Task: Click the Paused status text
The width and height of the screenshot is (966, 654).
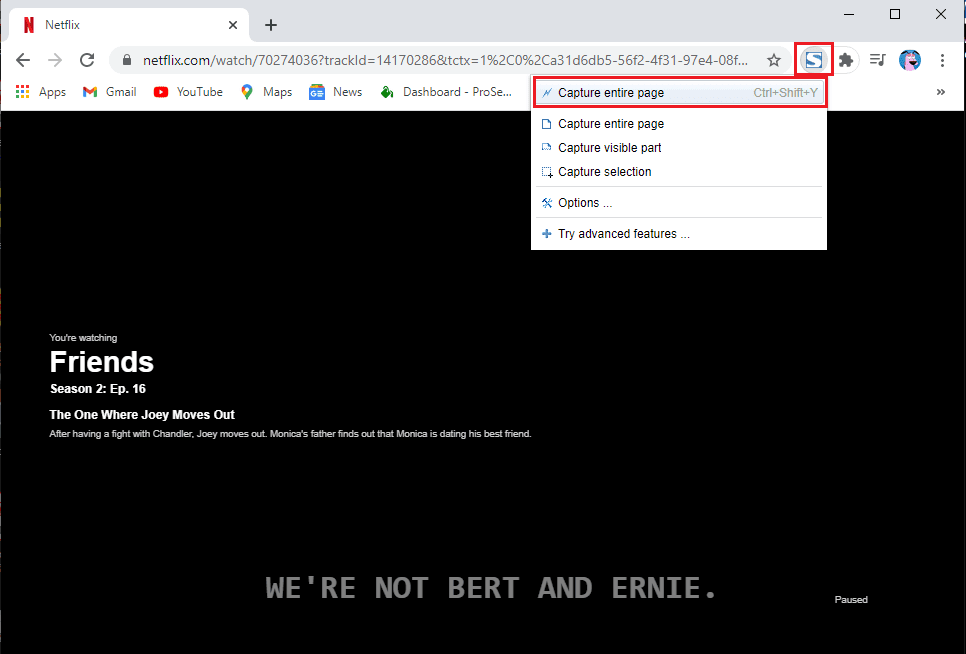Action: click(851, 599)
